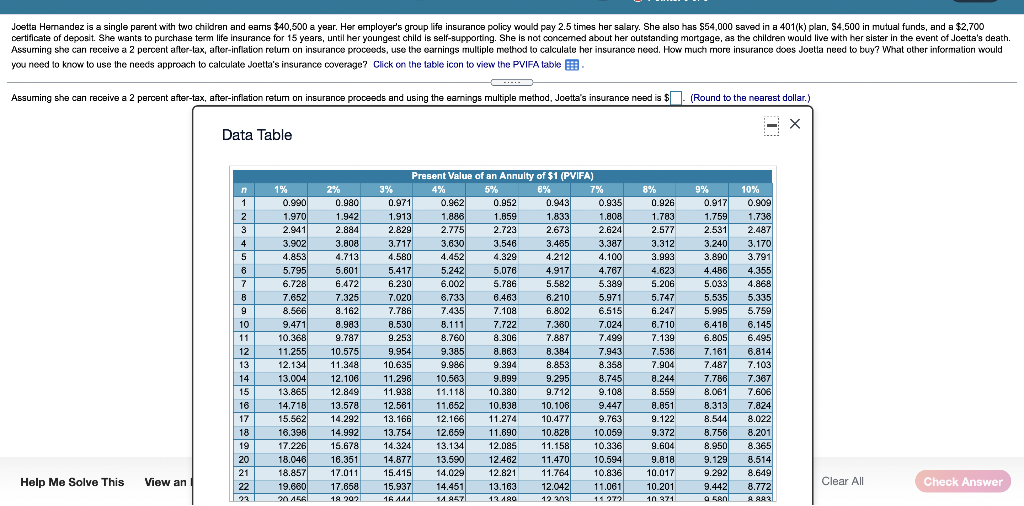Click the View an Example option
The height and width of the screenshot is (506, 1024).
tap(168, 482)
